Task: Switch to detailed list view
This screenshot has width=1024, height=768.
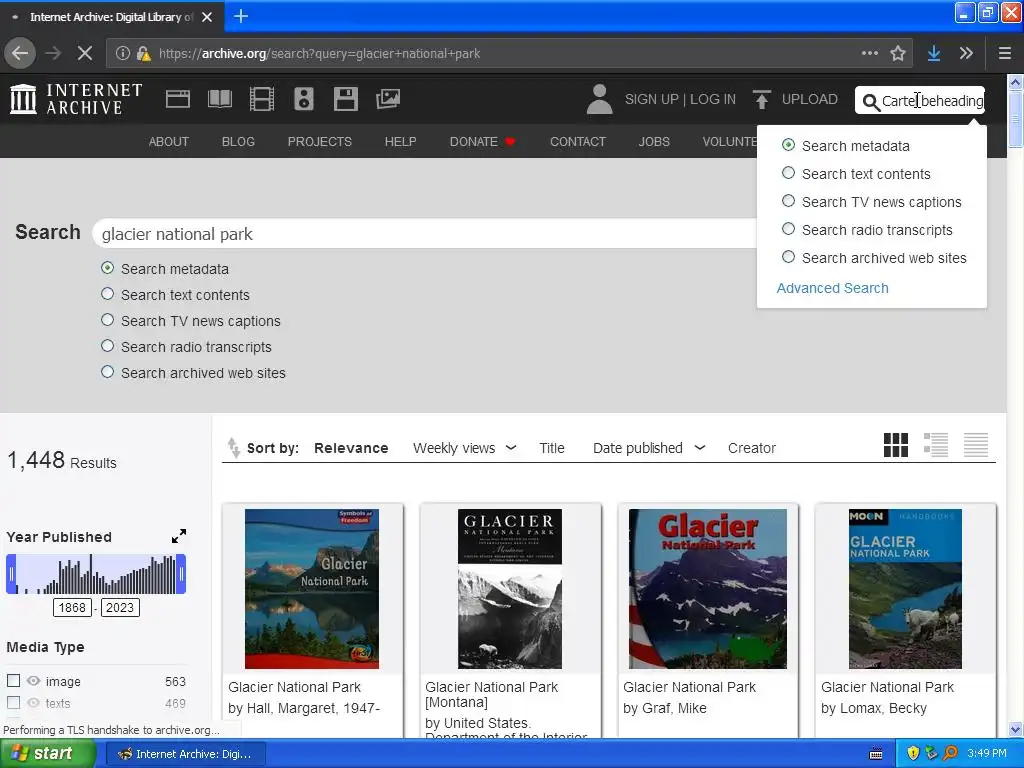Action: pos(936,445)
